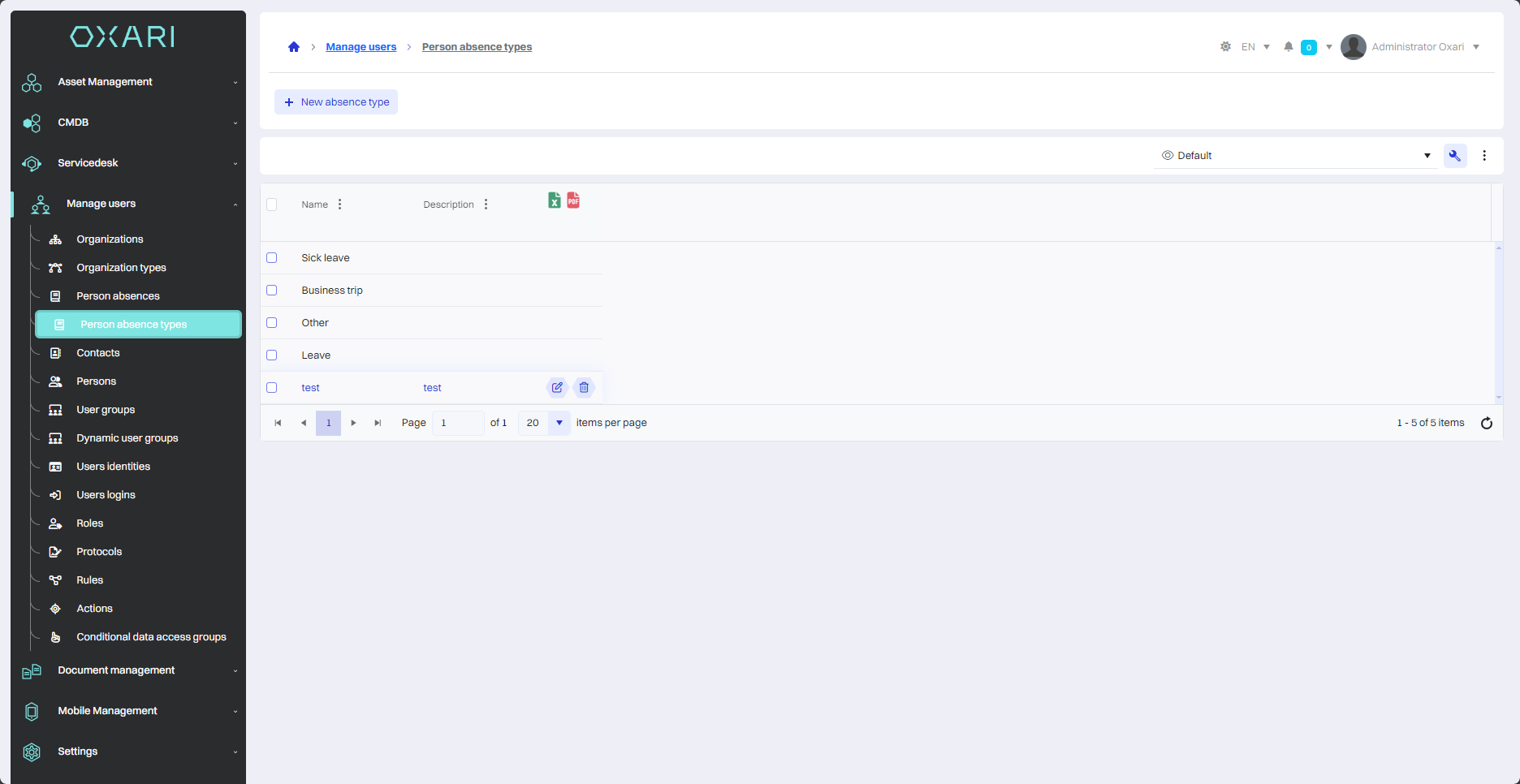Open the wrench view settings tool
This screenshot has height=784, width=1520.
pos(1454,156)
